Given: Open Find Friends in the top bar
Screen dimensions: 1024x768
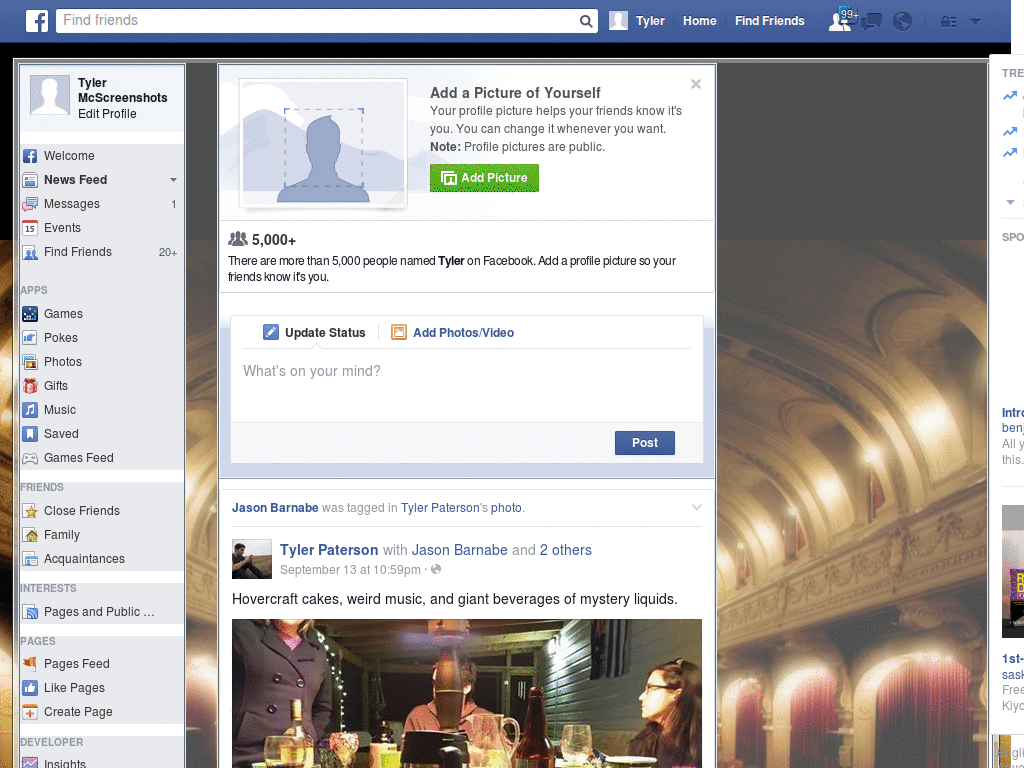Looking at the screenshot, I should (769, 21).
